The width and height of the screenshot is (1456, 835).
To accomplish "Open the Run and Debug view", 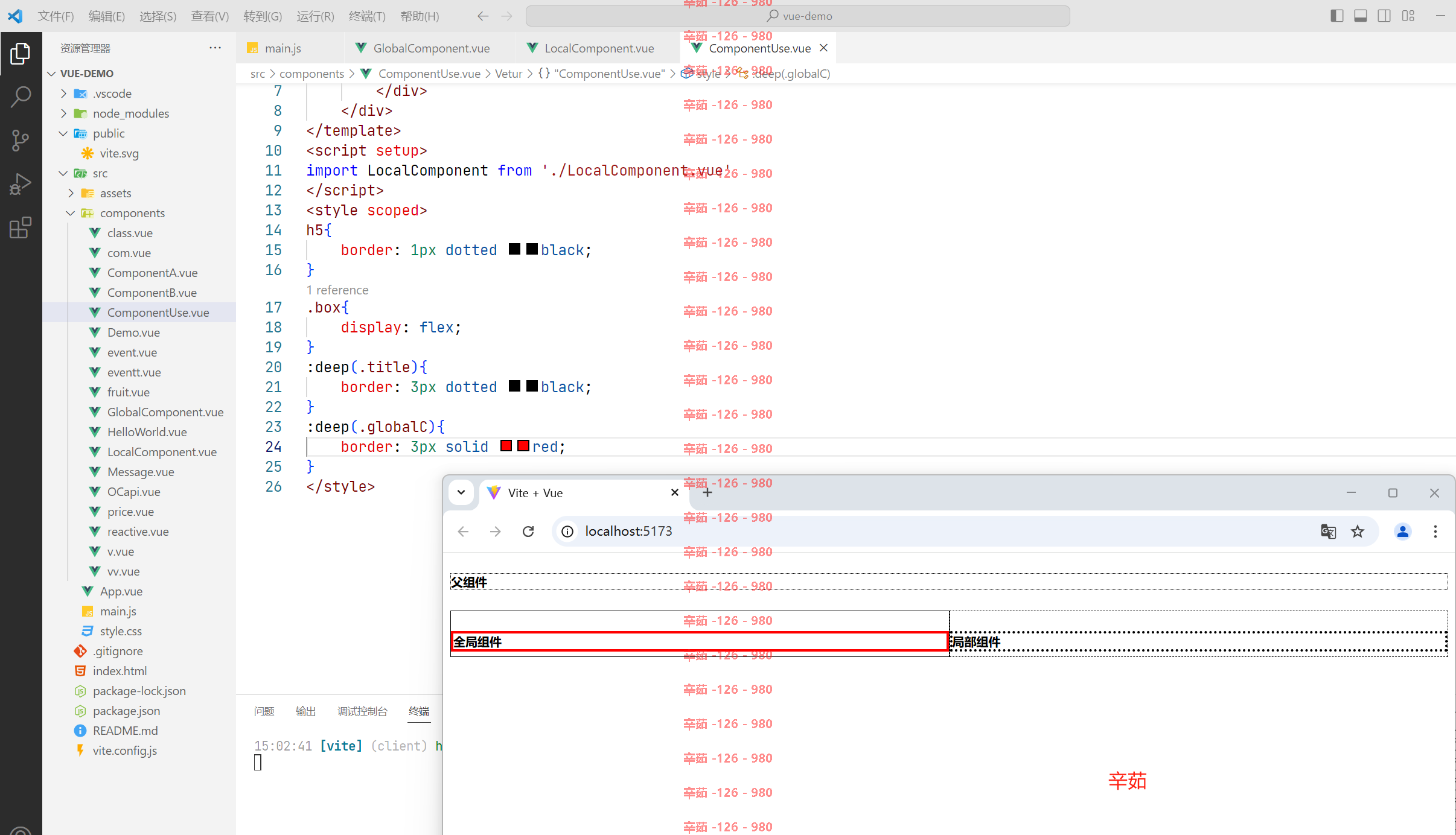I will click(21, 184).
